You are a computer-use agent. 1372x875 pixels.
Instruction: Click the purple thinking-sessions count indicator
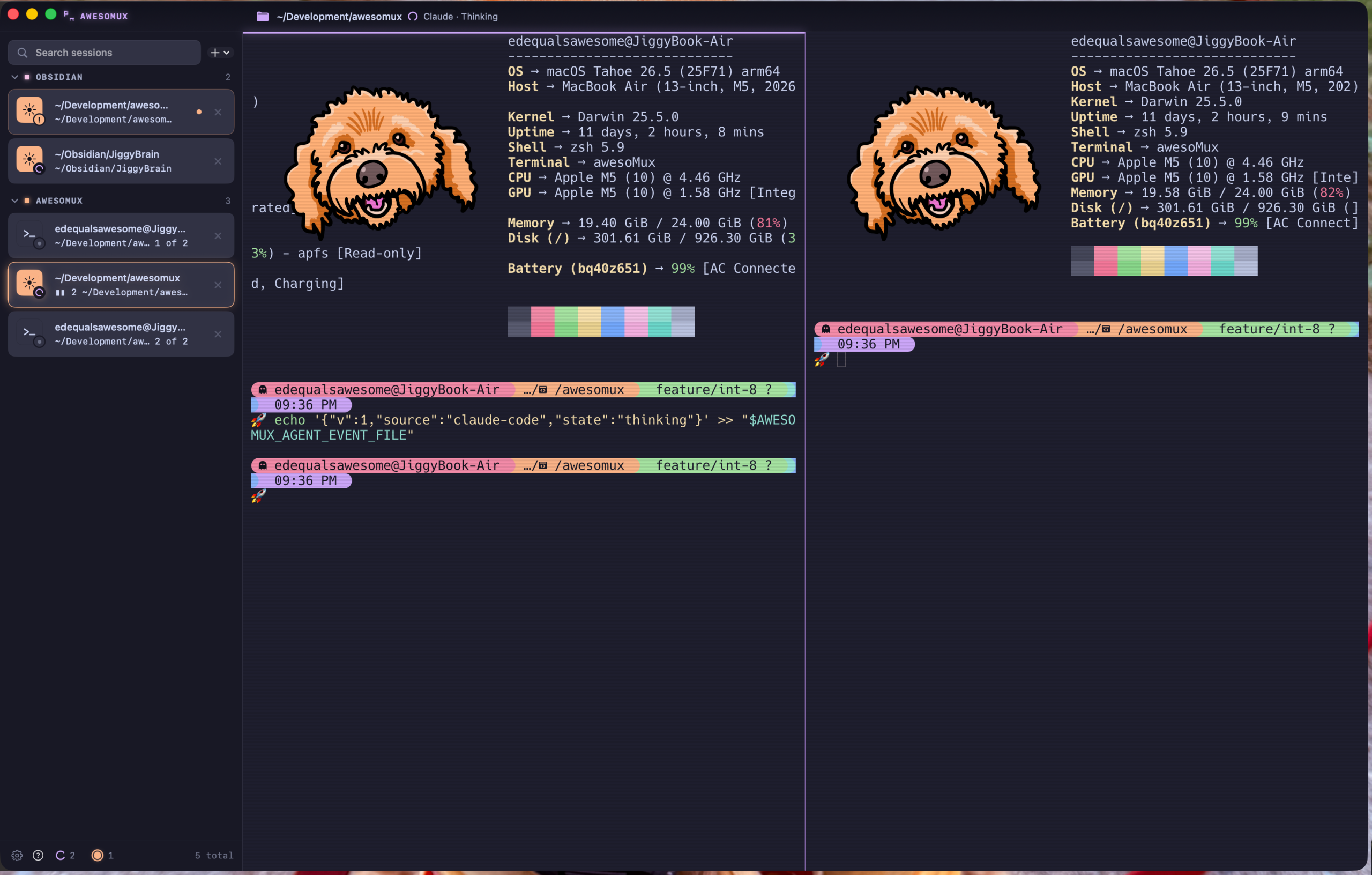tap(65, 855)
